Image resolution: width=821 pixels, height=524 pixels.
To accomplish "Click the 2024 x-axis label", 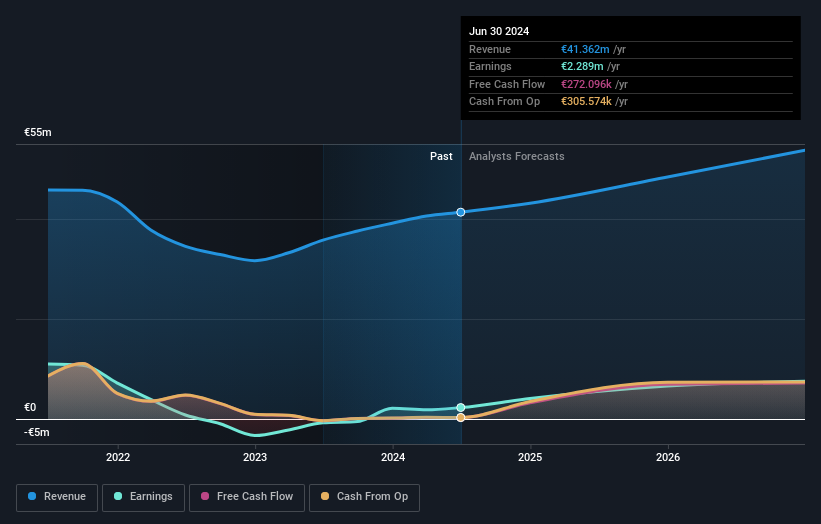I will pos(393,457).
